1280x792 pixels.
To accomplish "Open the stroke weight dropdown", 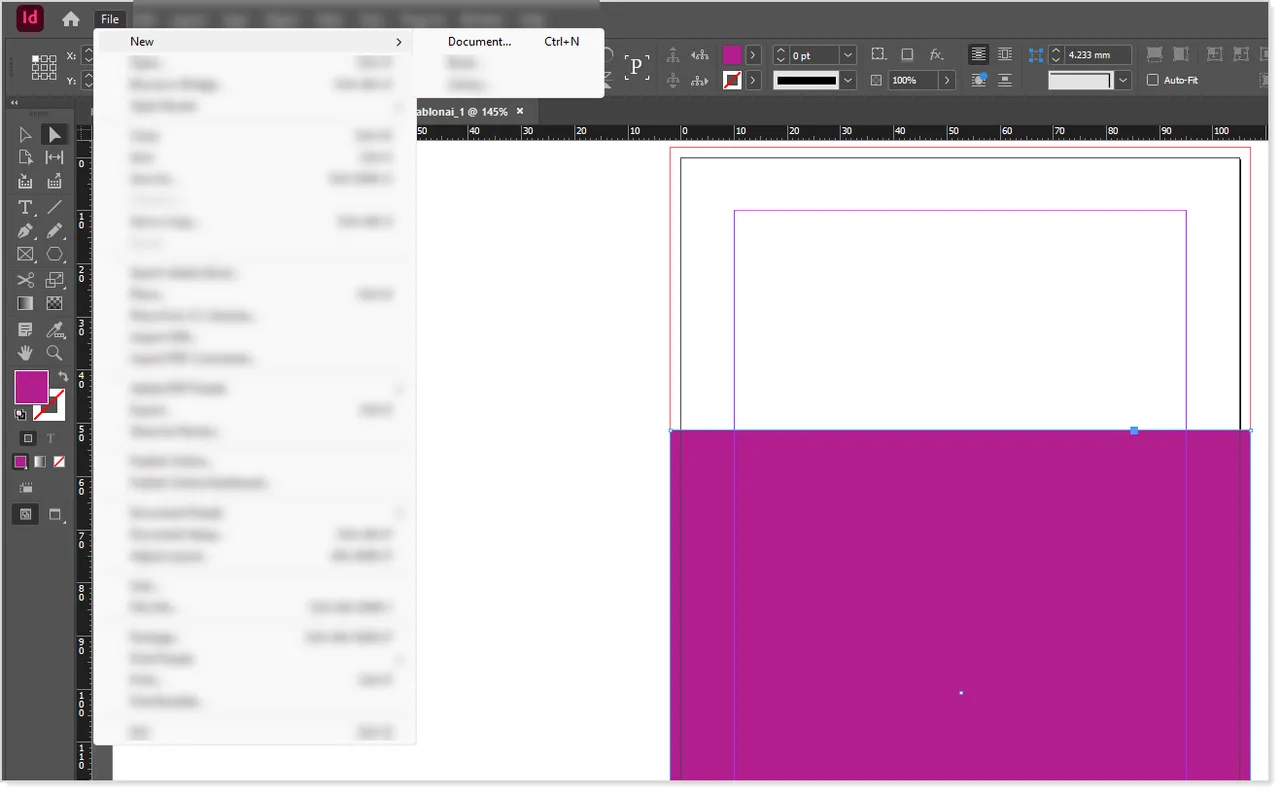I will click(x=846, y=54).
